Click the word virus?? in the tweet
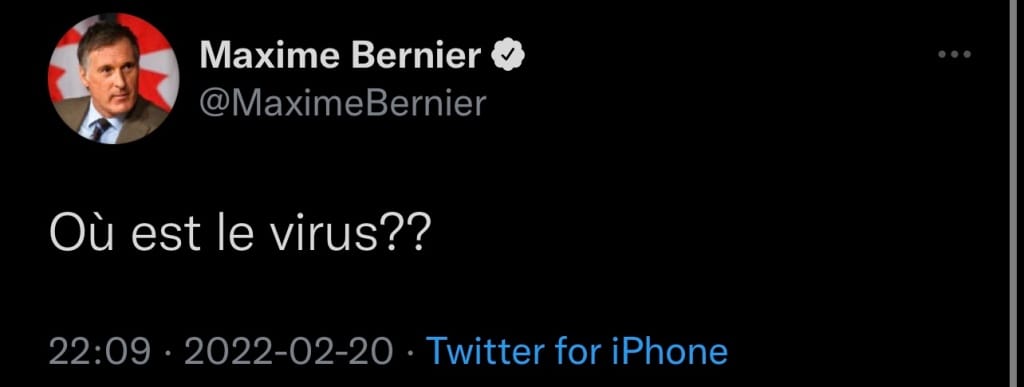The image size is (1024, 387). coord(351,235)
